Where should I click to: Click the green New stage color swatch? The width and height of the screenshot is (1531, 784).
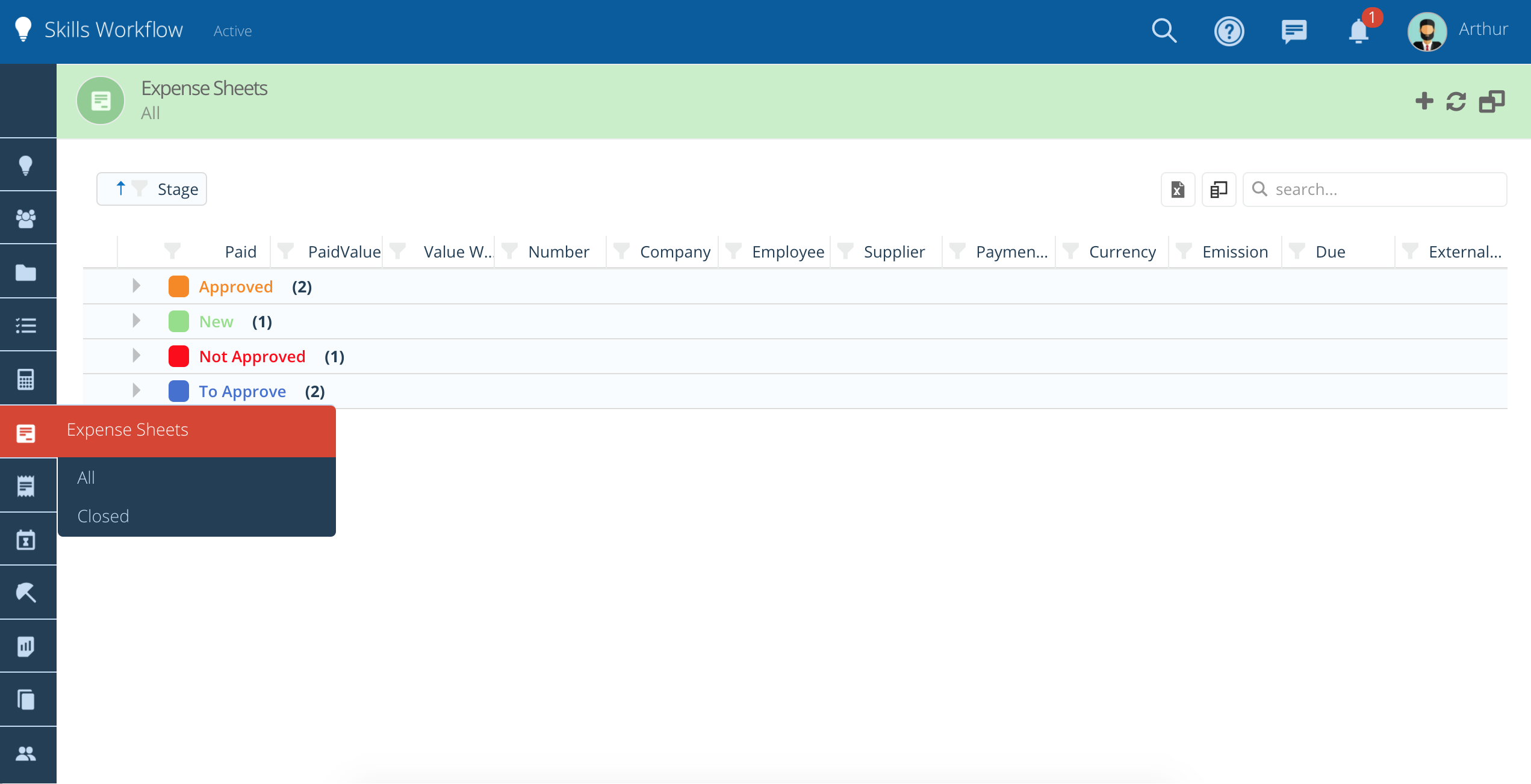(x=179, y=321)
